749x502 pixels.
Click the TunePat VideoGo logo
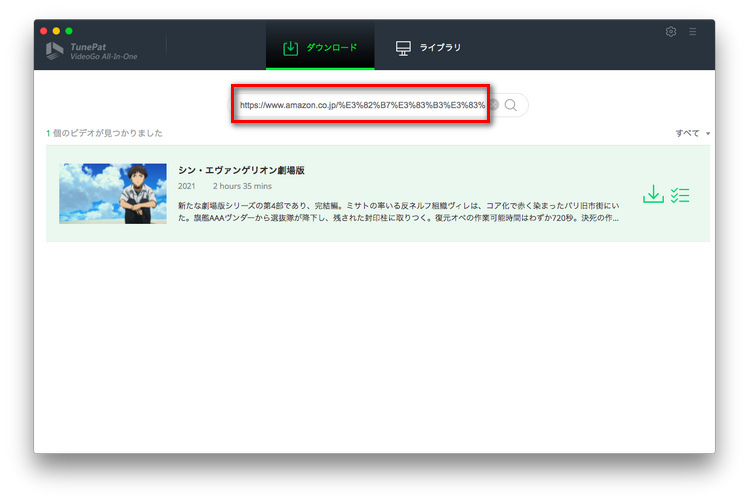(92, 51)
